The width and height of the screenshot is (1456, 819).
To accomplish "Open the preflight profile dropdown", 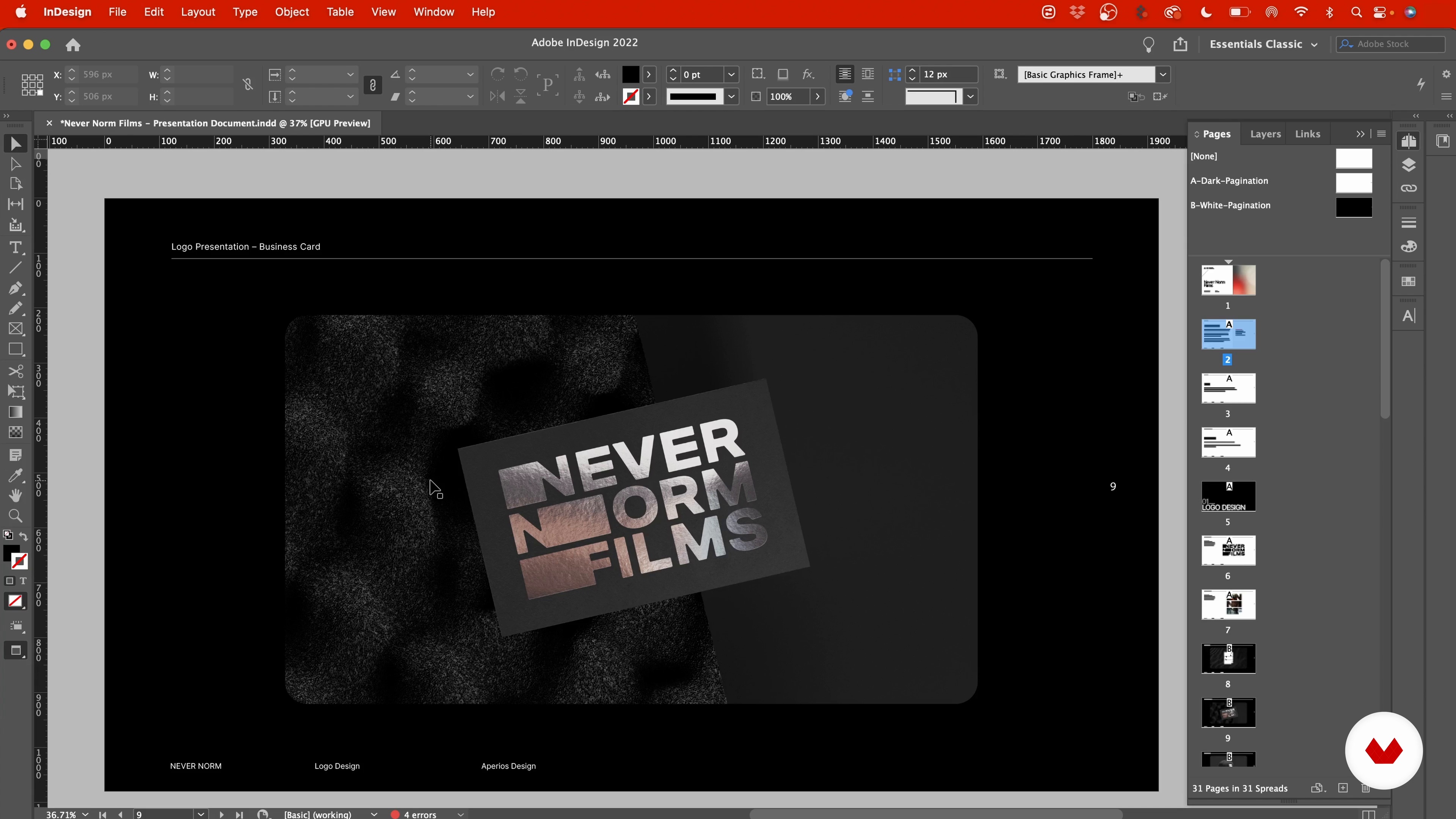I will [373, 814].
